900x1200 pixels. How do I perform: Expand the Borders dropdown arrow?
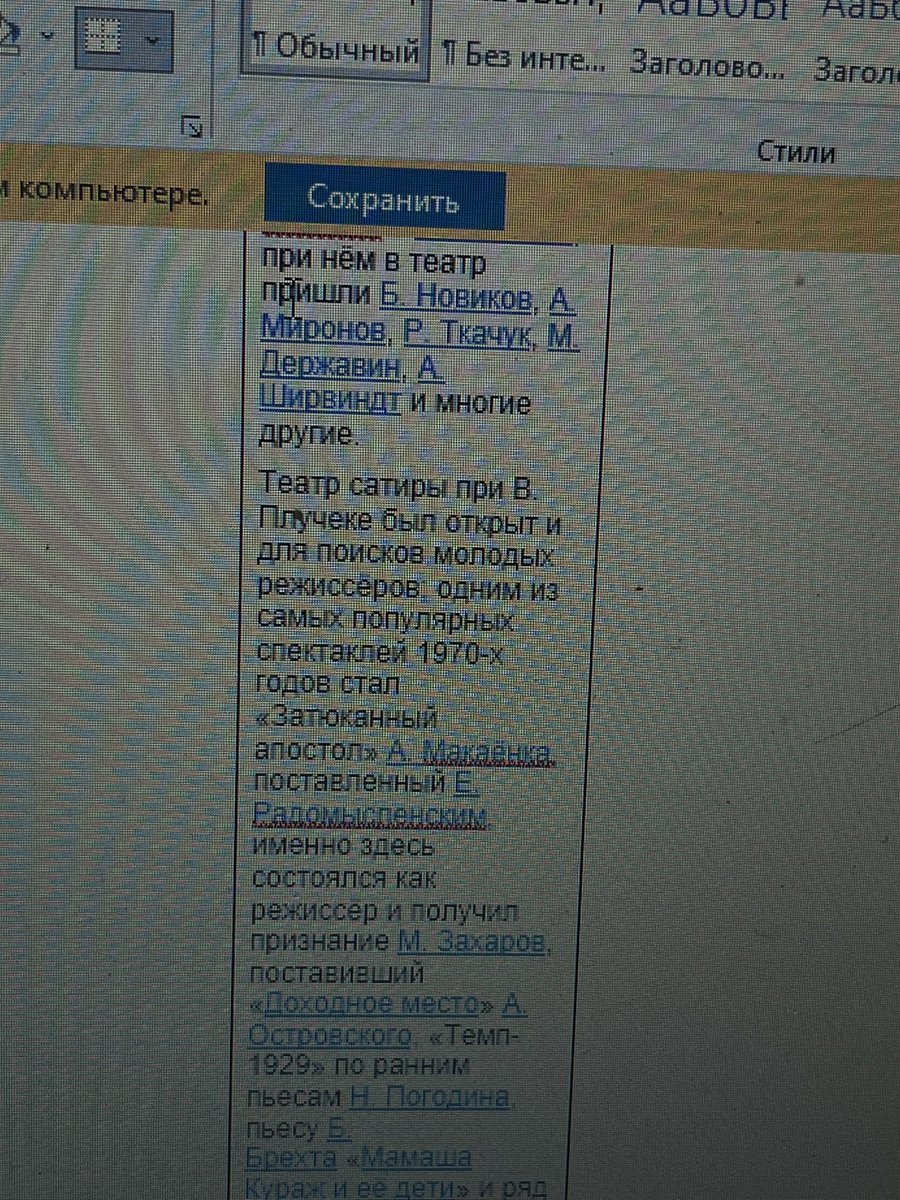pyautogui.click(x=152, y=41)
